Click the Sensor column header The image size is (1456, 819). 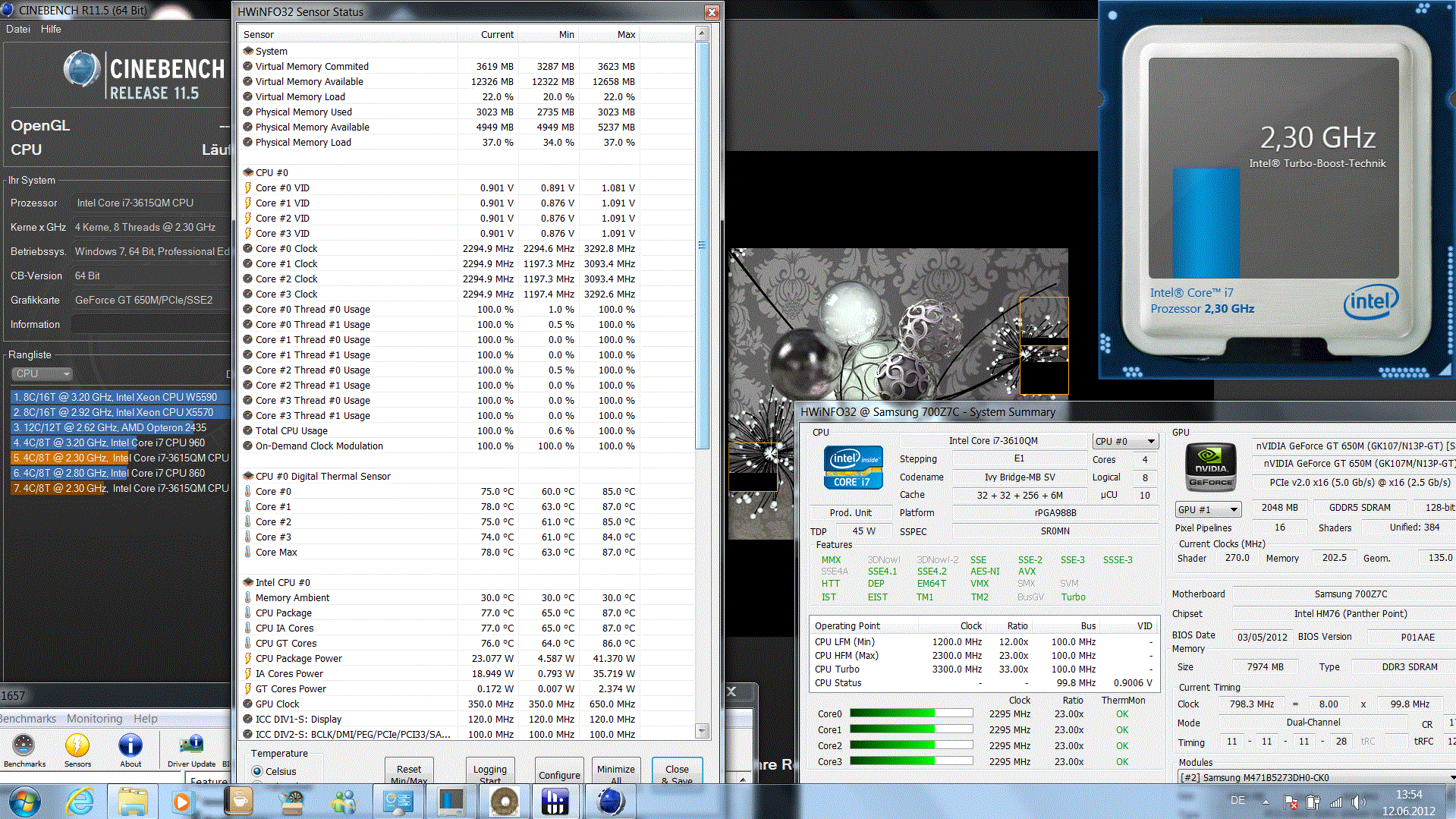click(348, 34)
